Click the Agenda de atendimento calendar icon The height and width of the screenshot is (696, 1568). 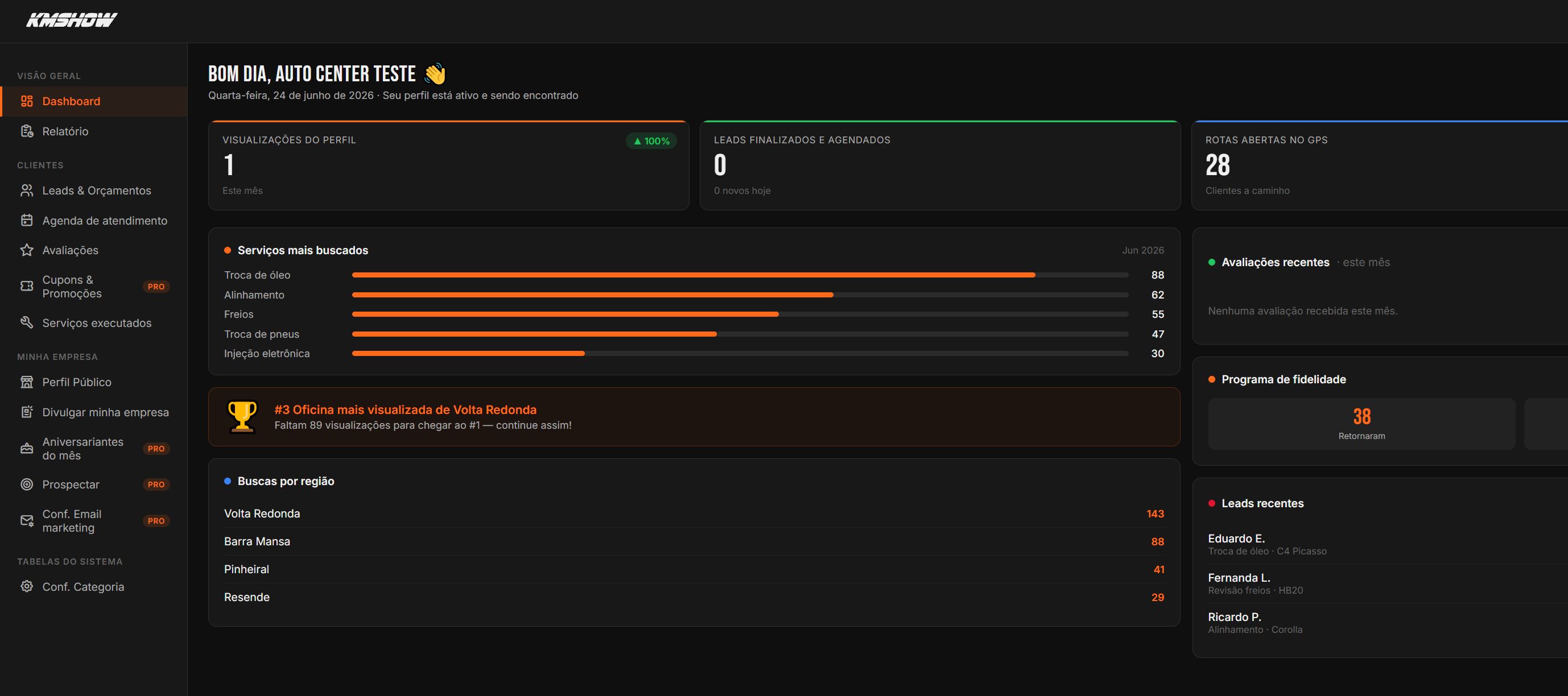(27, 220)
